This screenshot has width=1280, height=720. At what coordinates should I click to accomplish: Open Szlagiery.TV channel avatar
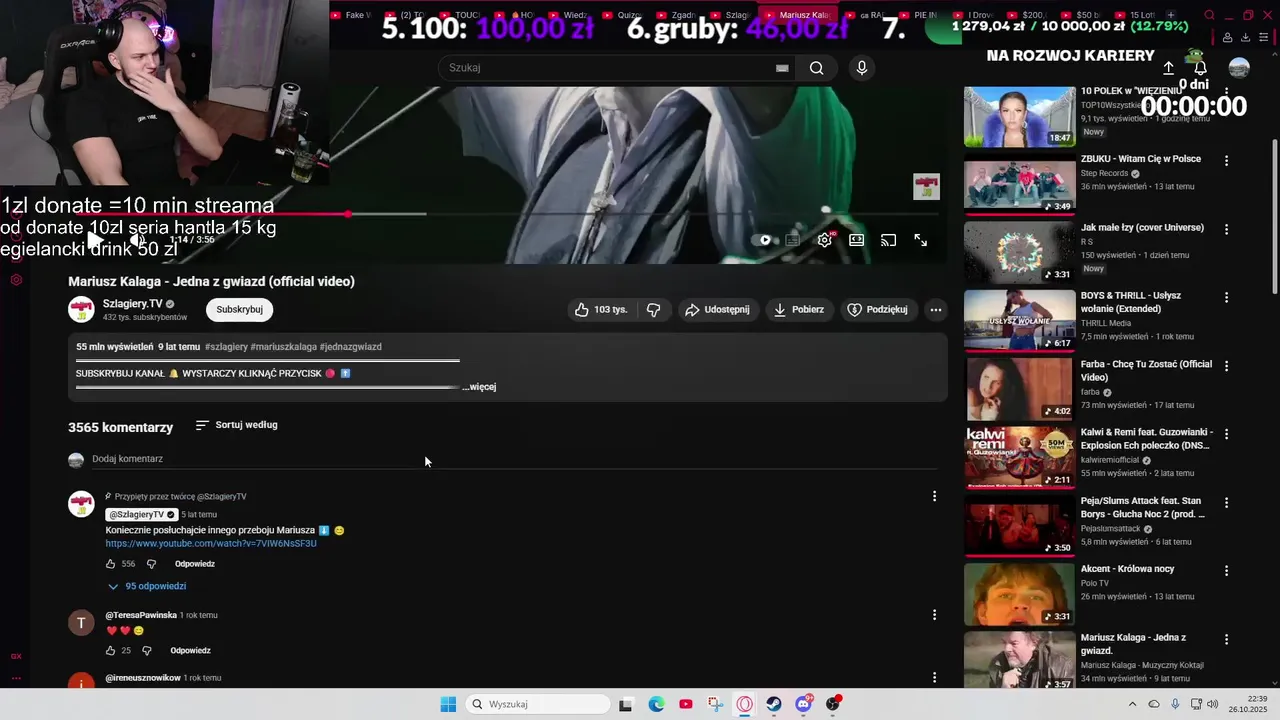[x=81, y=310]
